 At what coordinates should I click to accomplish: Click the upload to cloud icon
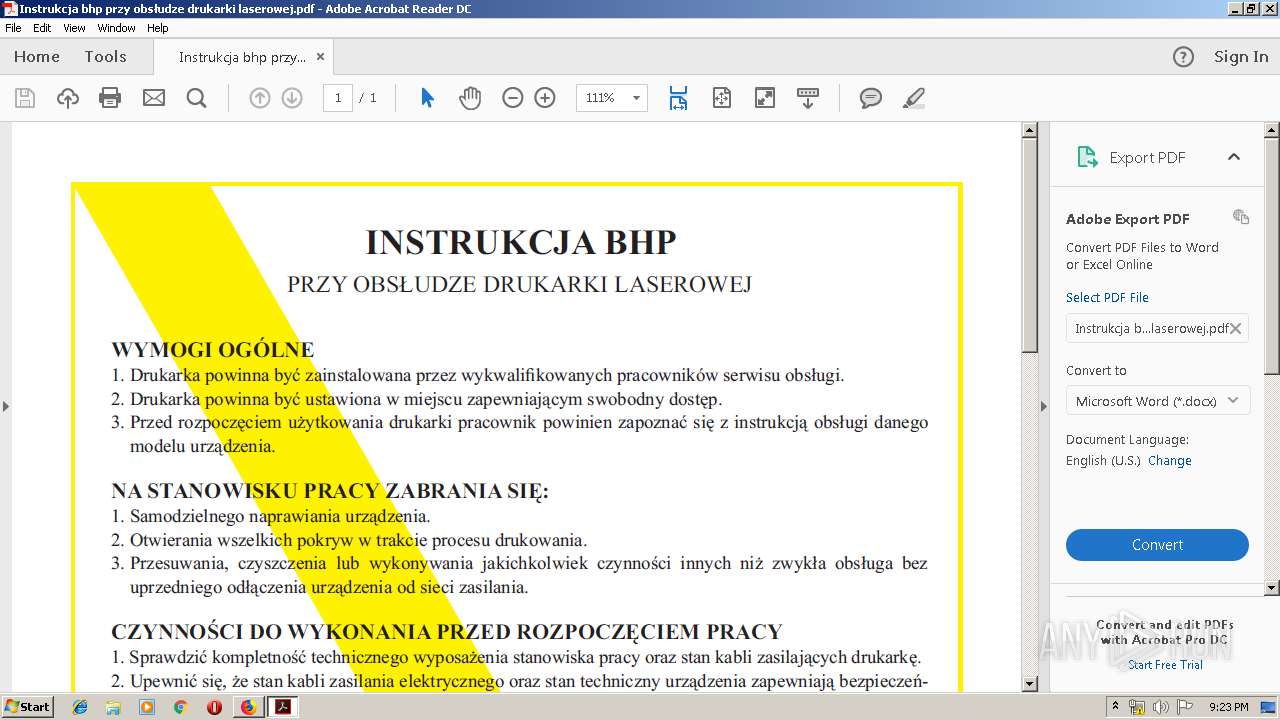(x=68, y=98)
